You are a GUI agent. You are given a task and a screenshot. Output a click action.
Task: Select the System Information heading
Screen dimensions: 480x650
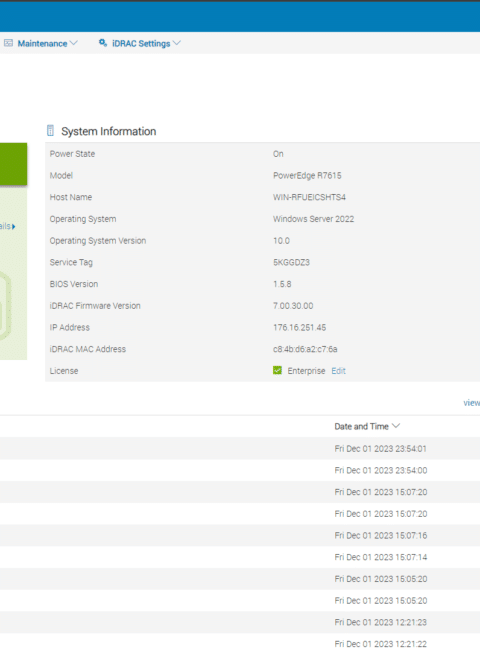tap(109, 131)
